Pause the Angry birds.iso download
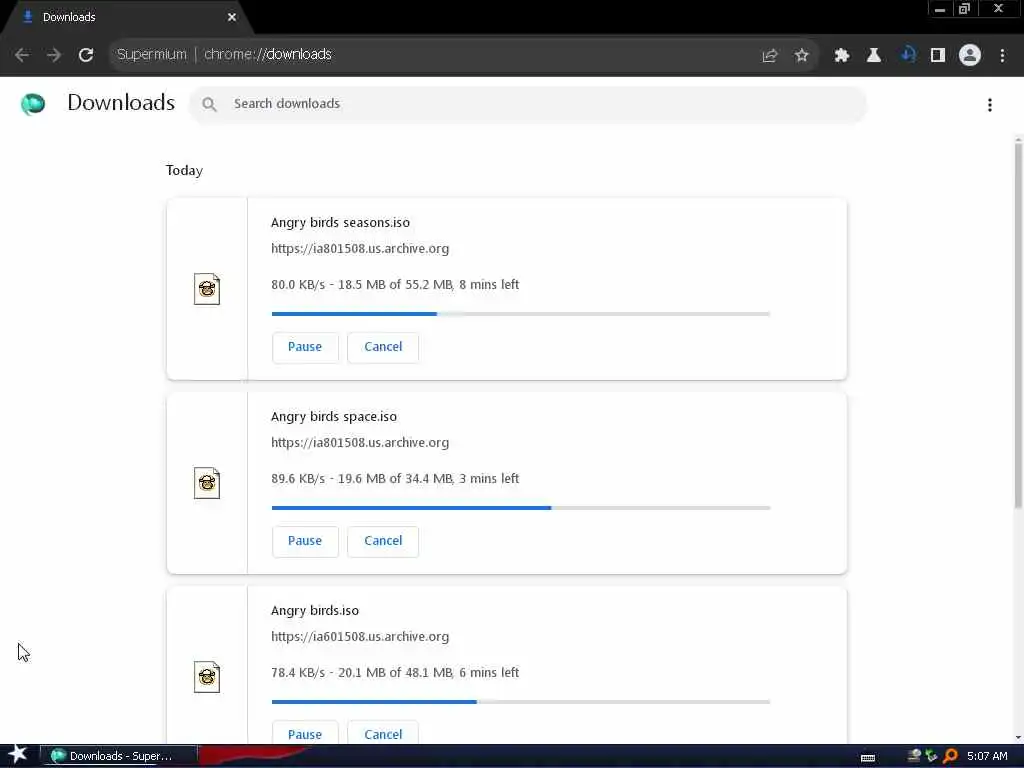 [x=305, y=733]
